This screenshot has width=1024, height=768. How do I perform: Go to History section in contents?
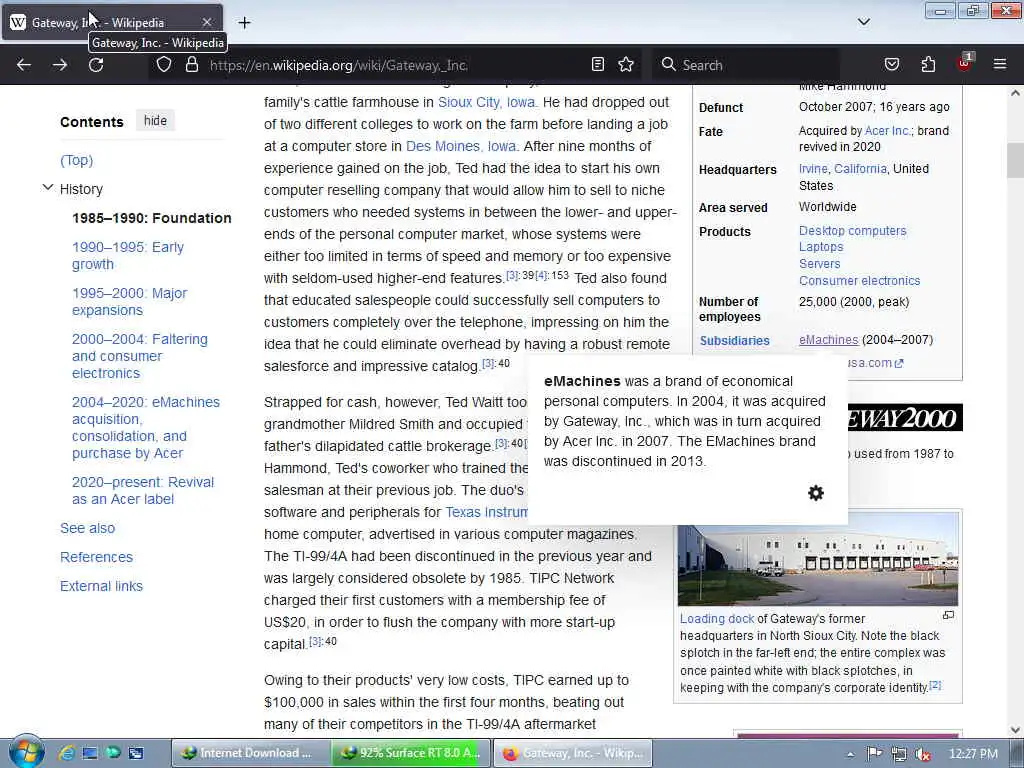(x=81, y=189)
